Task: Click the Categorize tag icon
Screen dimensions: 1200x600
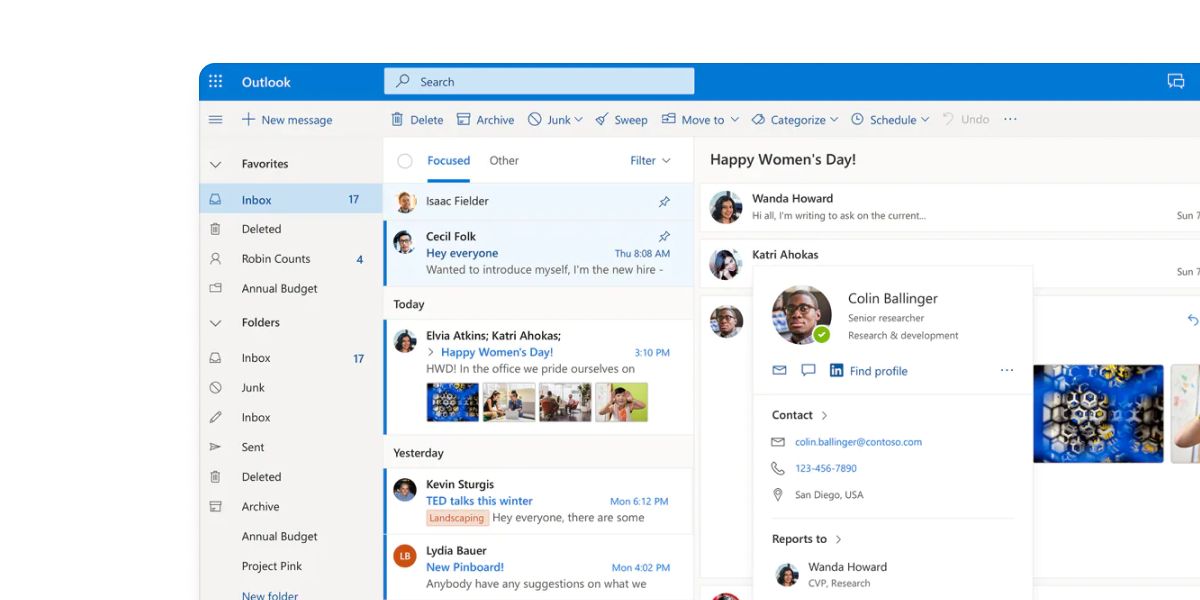Action: tap(758, 119)
